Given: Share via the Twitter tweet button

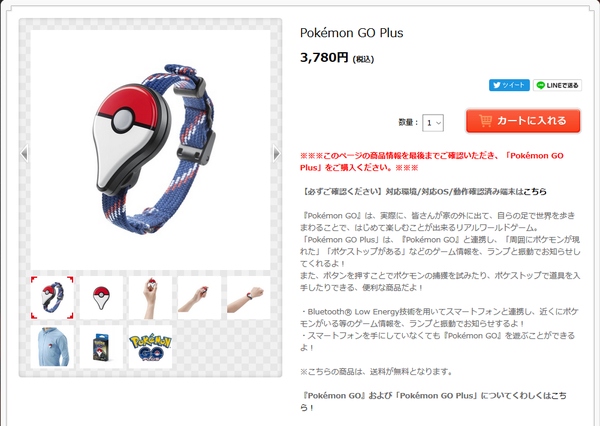Looking at the screenshot, I should 509,85.
